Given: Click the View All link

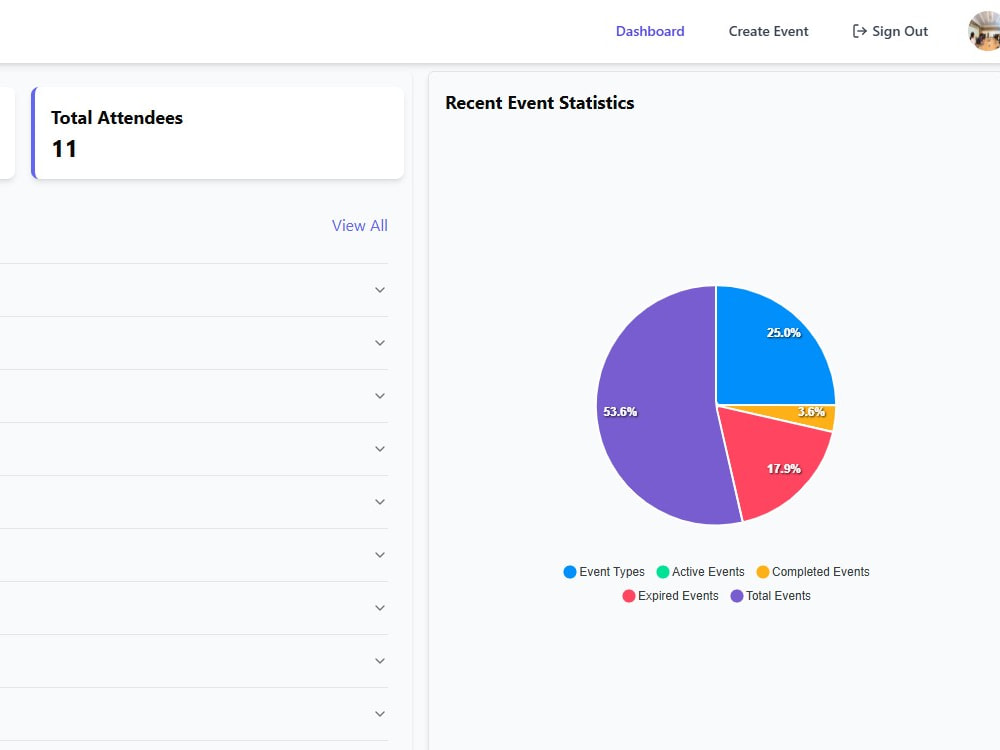Looking at the screenshot, I should coord(360,226).
